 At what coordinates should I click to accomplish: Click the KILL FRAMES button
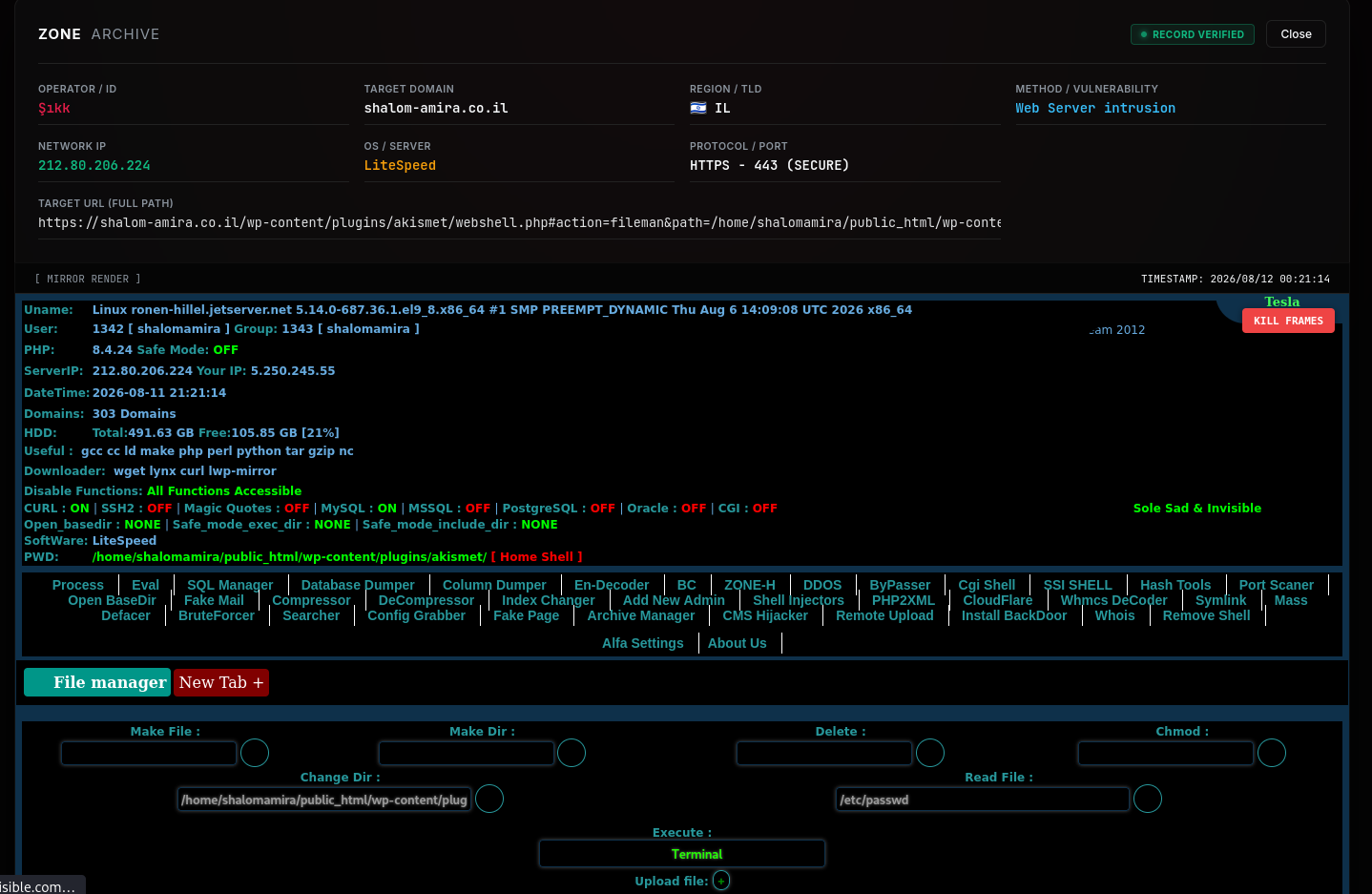click(x=1288, y=321)
